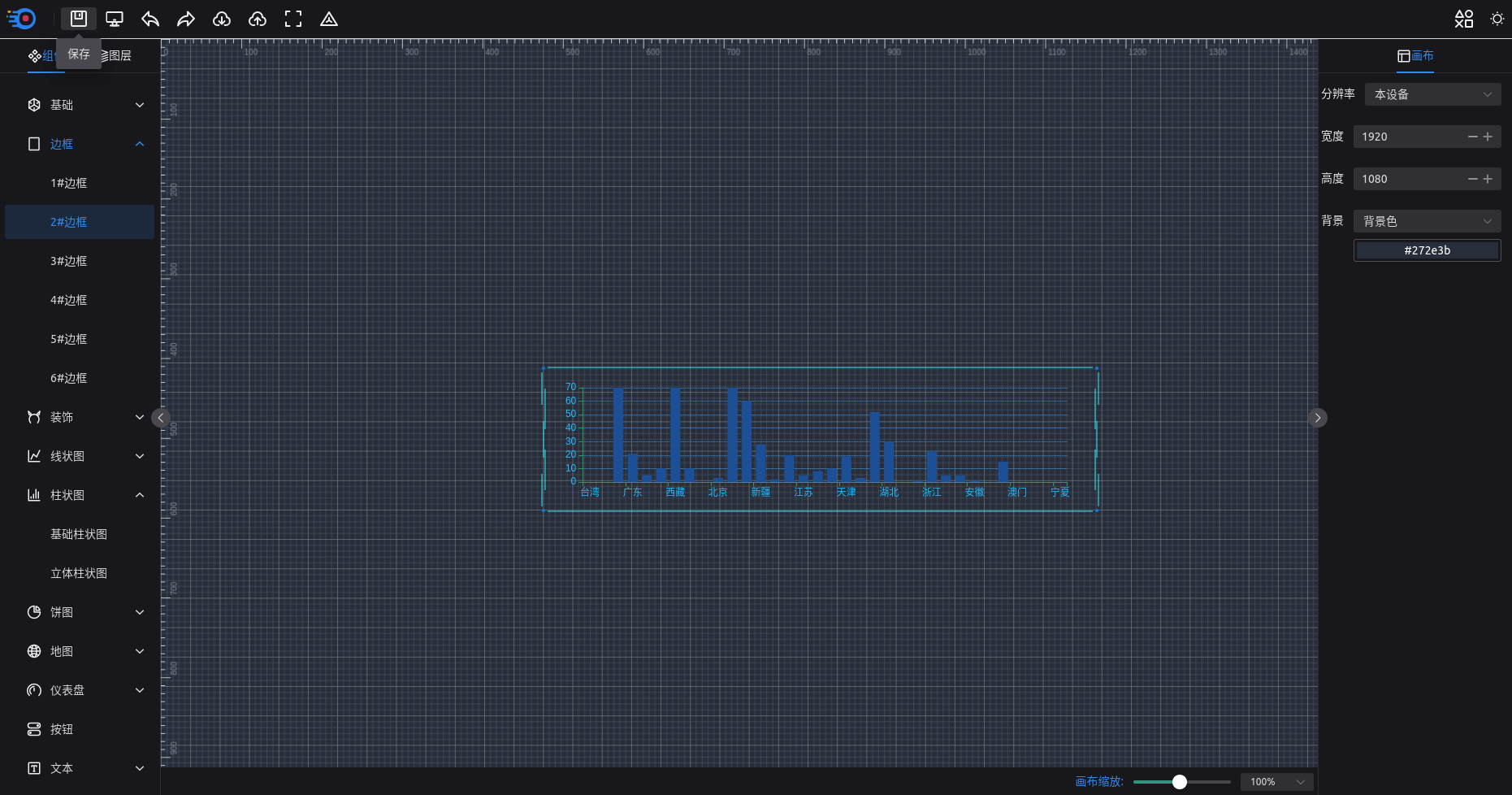Screen dimensions: 1512x795
Task: Click the warning triangle icon
Action: point(329,19)
